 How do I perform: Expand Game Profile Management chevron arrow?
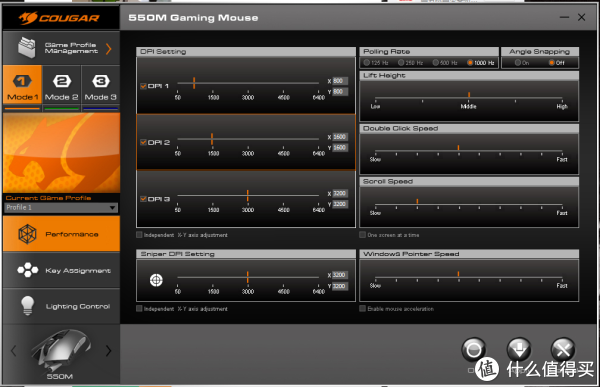[x=109, y=49]
